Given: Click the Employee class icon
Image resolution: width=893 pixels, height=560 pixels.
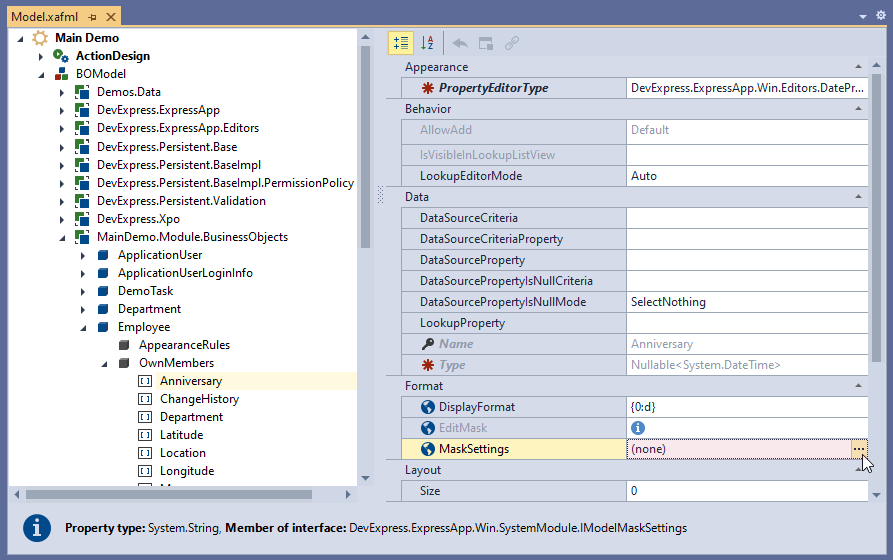Looking at the screenshot, I should click(x=103, y=327).
